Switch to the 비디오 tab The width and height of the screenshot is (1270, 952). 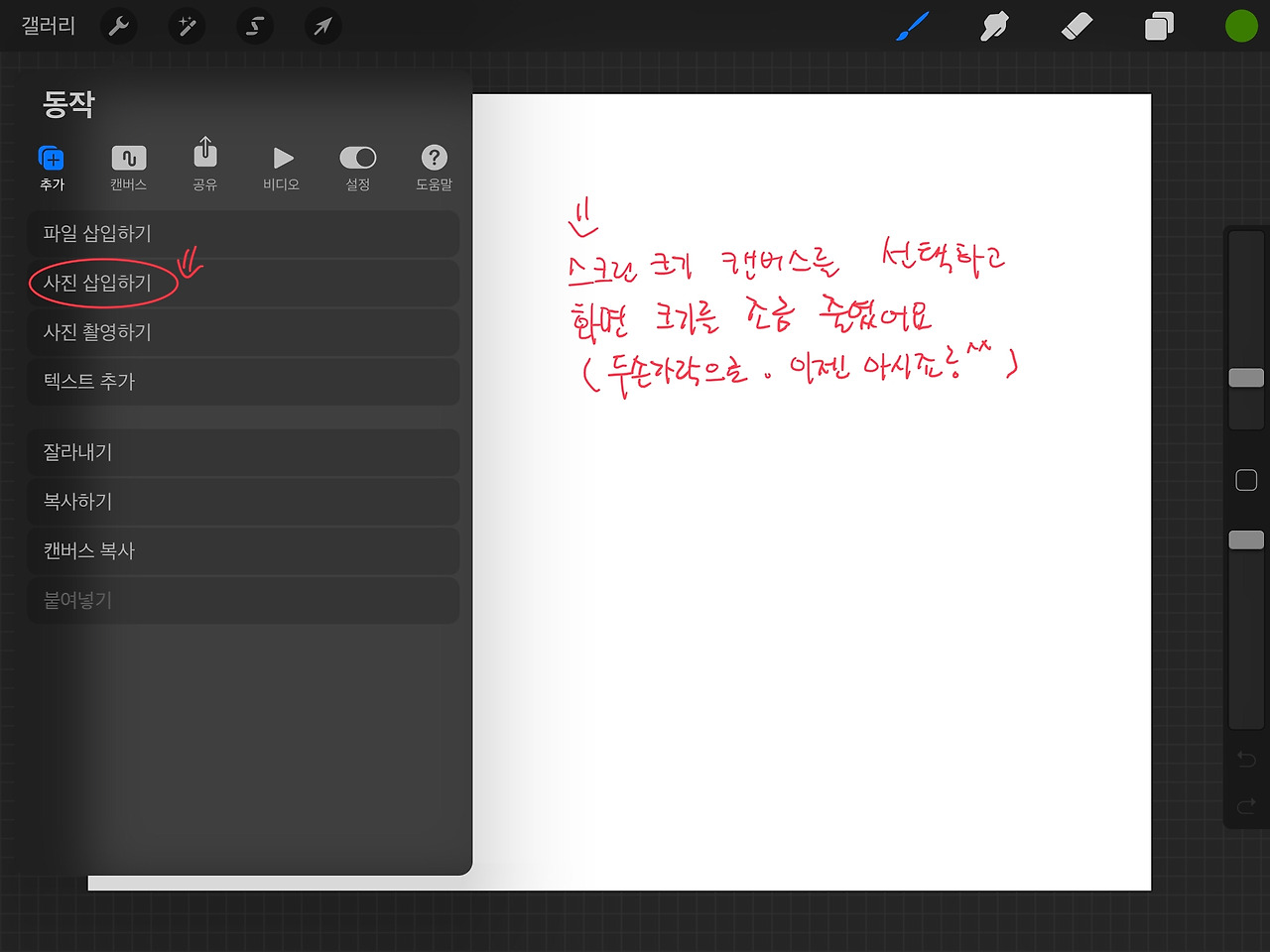pyautogui.click(x=282, y=167)
